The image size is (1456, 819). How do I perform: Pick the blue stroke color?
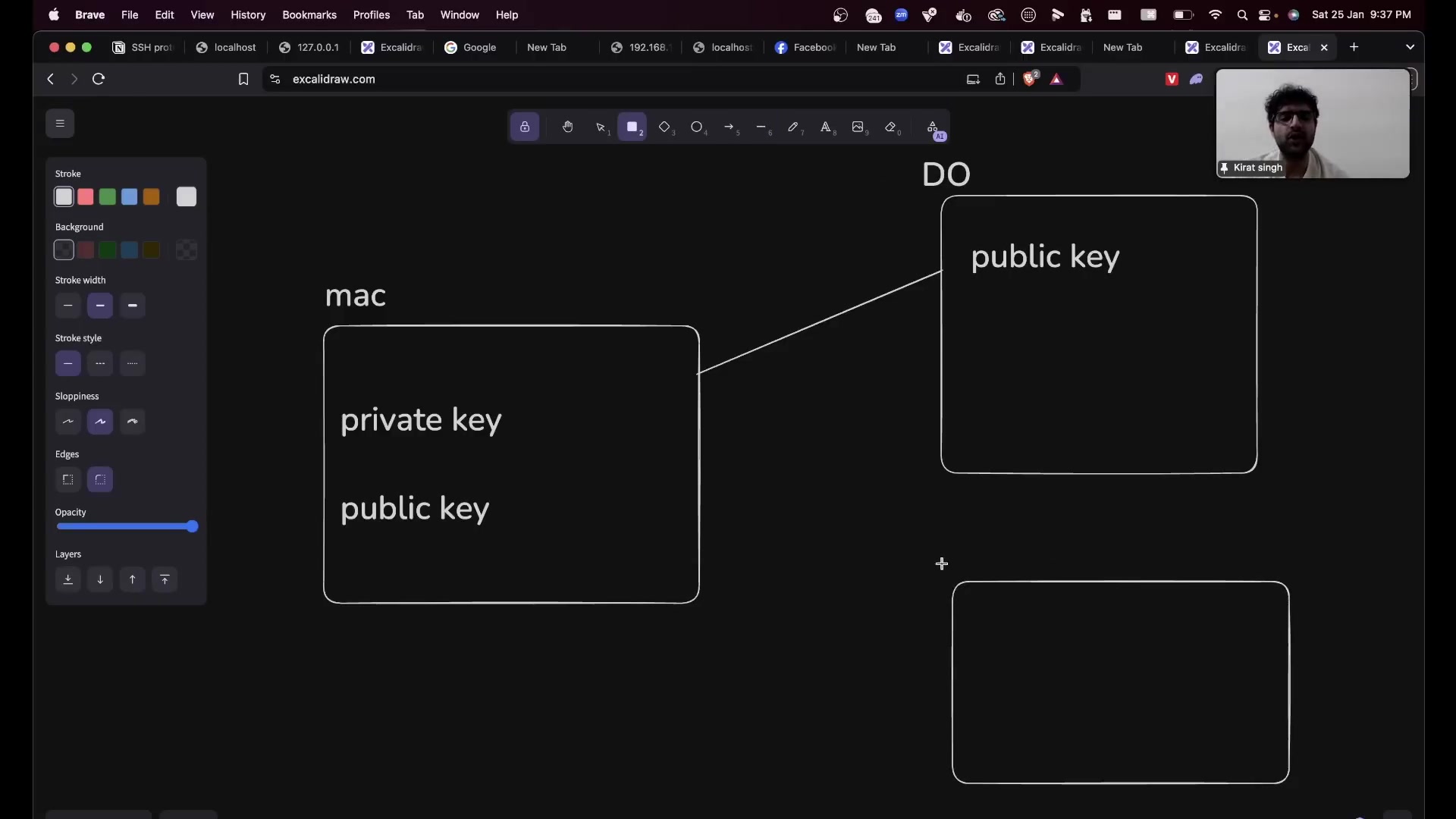click(130, 197)
